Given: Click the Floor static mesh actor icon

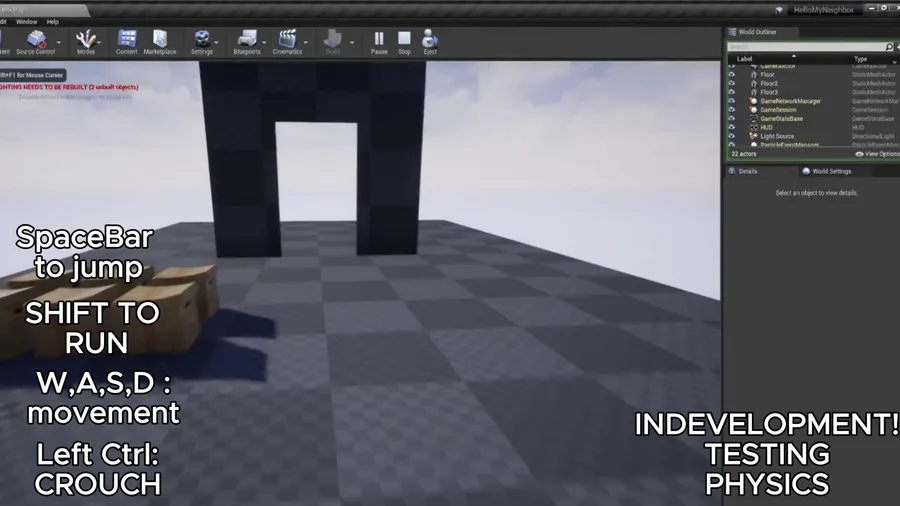Looking at the screenshot, I should (x=754, y=75).
